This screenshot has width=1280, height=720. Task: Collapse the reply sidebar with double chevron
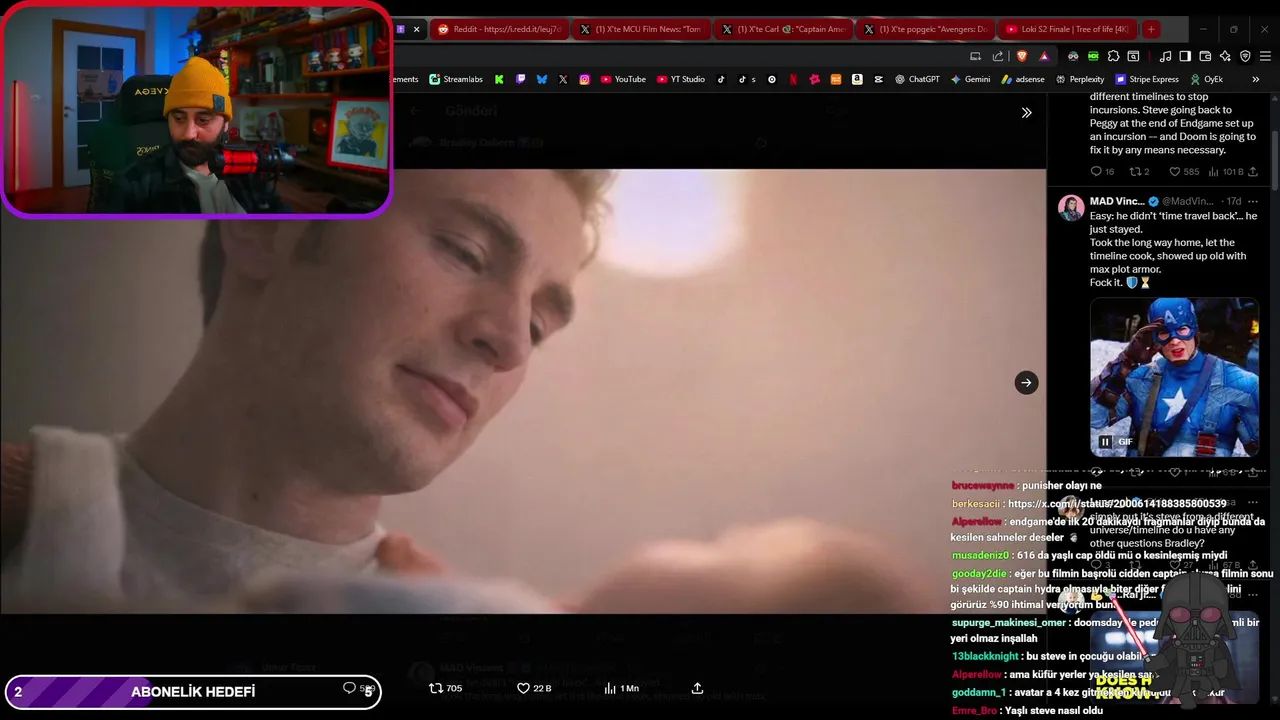[x=1026, y=113]
